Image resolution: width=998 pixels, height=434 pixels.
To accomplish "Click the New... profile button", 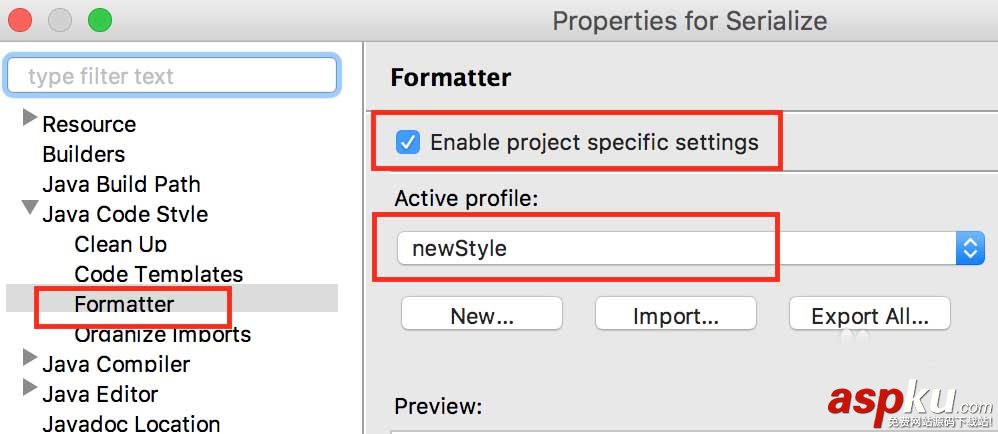I will [481, 316].
